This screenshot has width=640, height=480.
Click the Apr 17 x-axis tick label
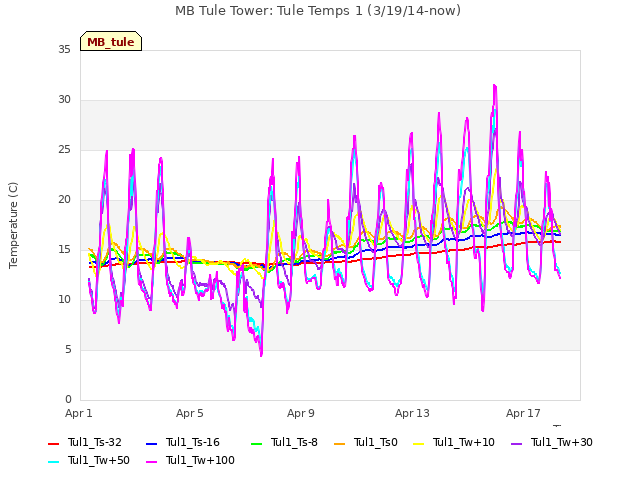[523, 413]
